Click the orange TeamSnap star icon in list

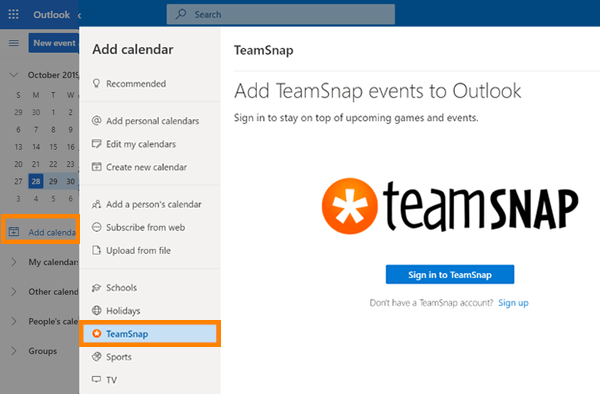(x=97, y=334)
